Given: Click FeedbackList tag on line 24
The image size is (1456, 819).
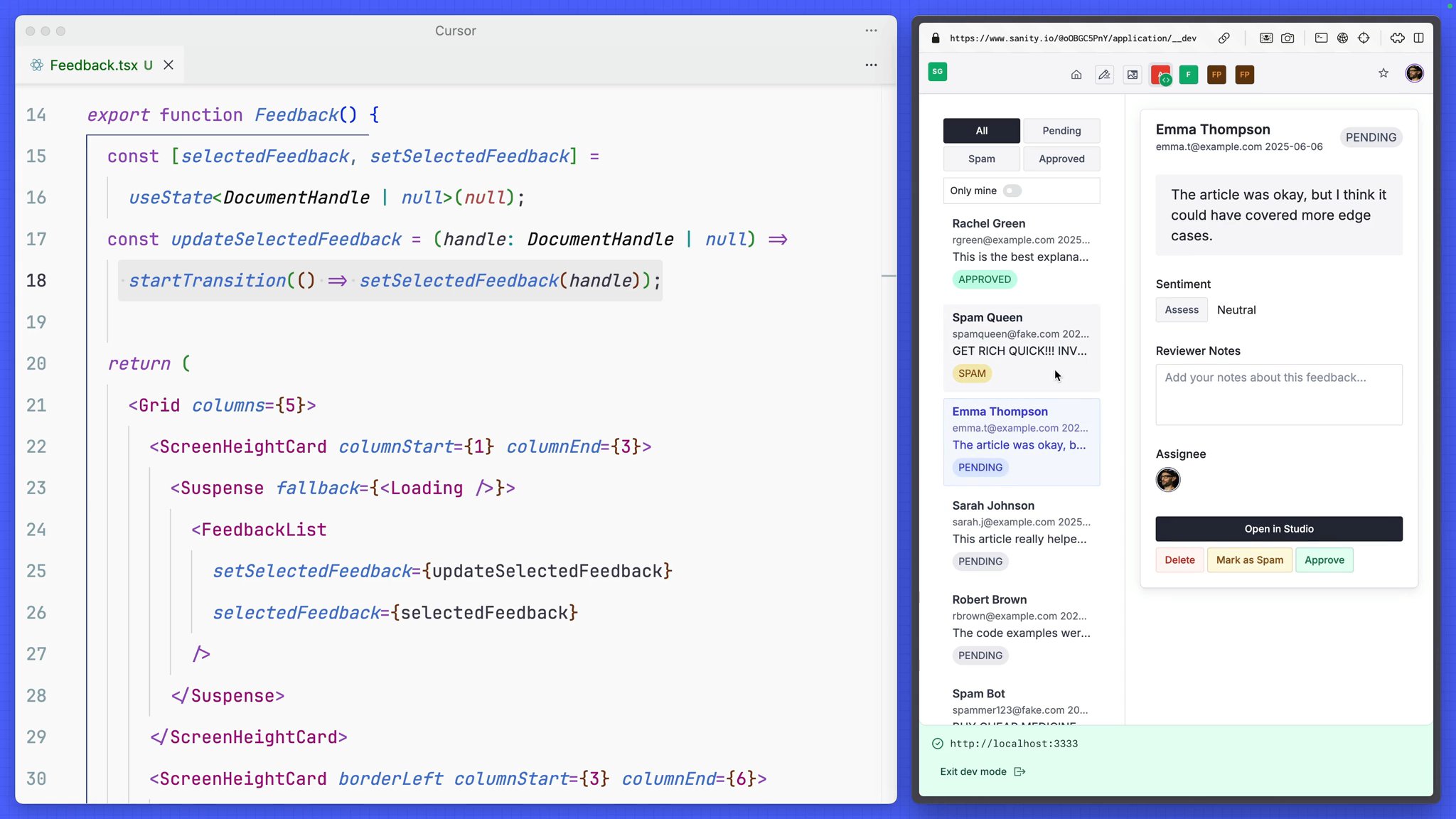Looking at the screenshot, I should point(264,530).
